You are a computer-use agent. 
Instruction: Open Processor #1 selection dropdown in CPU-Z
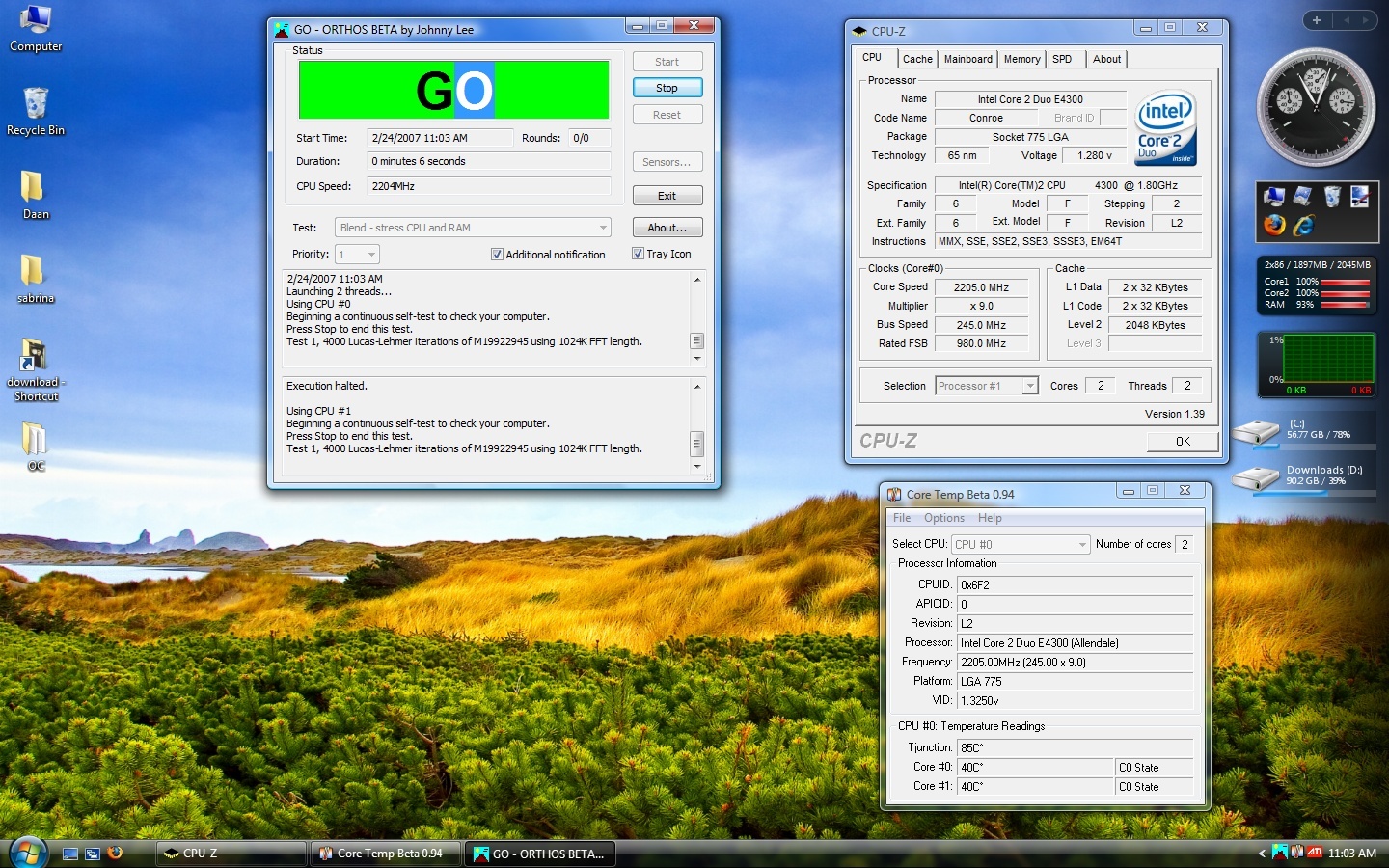pyautogui.click(x=987, y=386)
